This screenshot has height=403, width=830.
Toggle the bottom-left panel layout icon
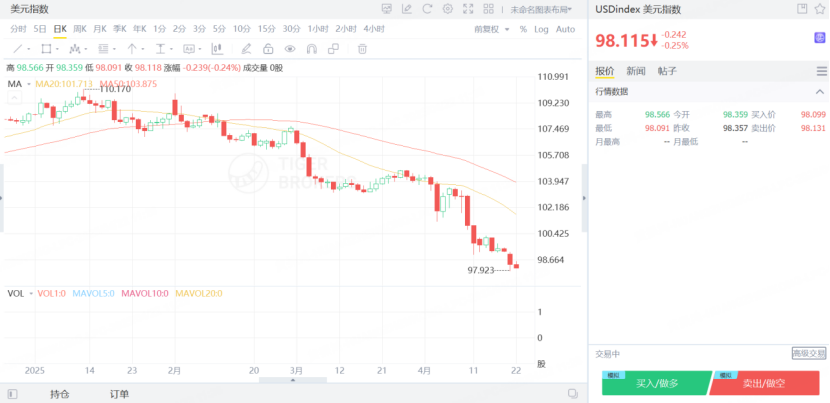tap(13, 394)
